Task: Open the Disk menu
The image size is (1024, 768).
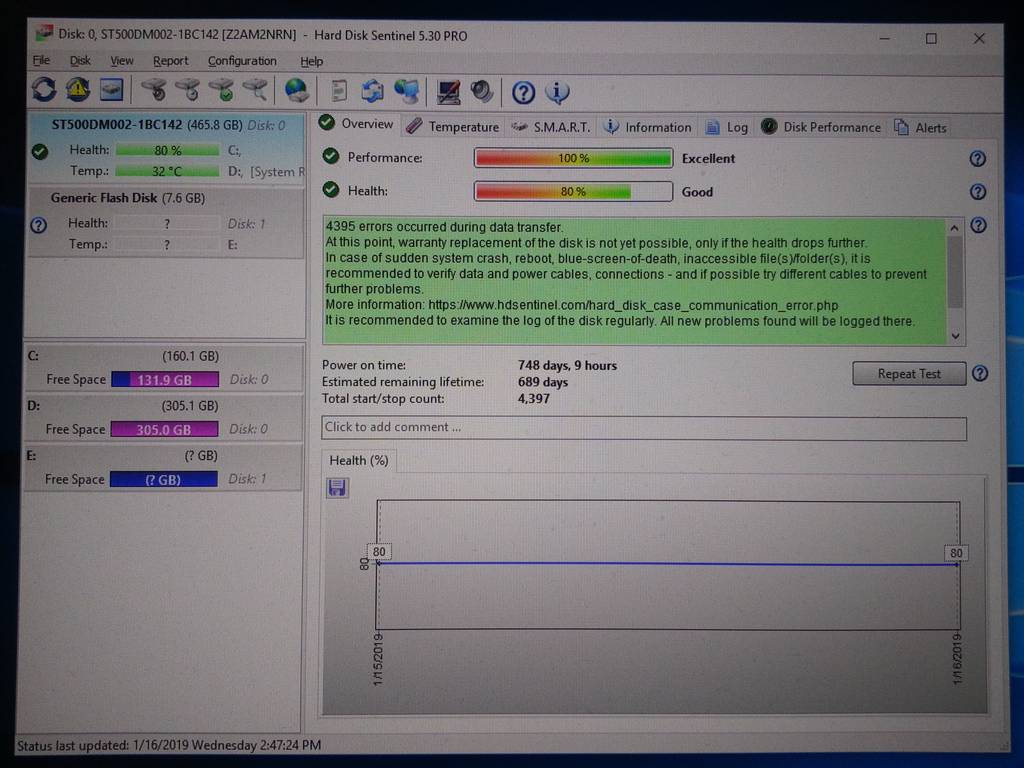Action: [80, 60]
